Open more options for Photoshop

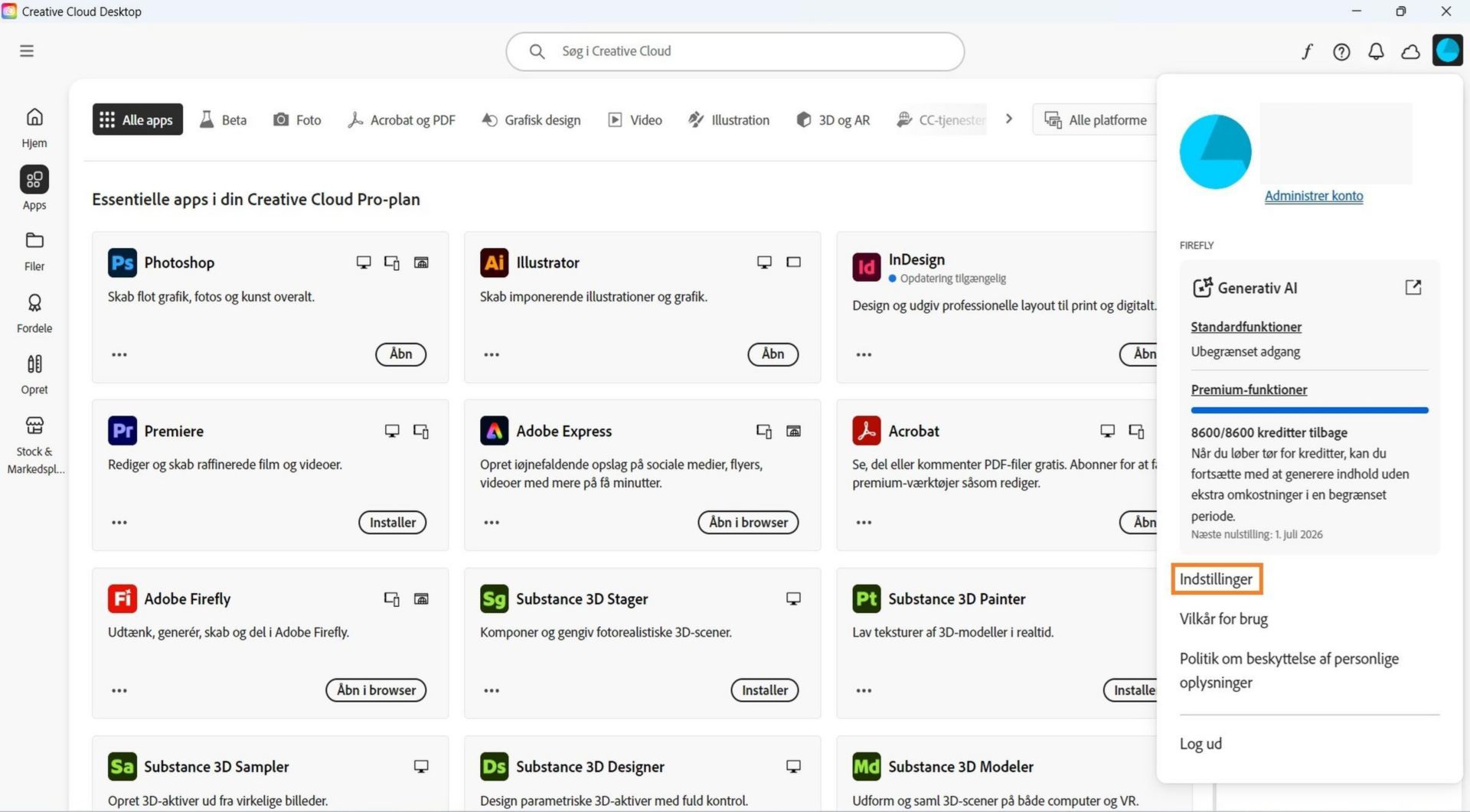[x=119, y=354]
